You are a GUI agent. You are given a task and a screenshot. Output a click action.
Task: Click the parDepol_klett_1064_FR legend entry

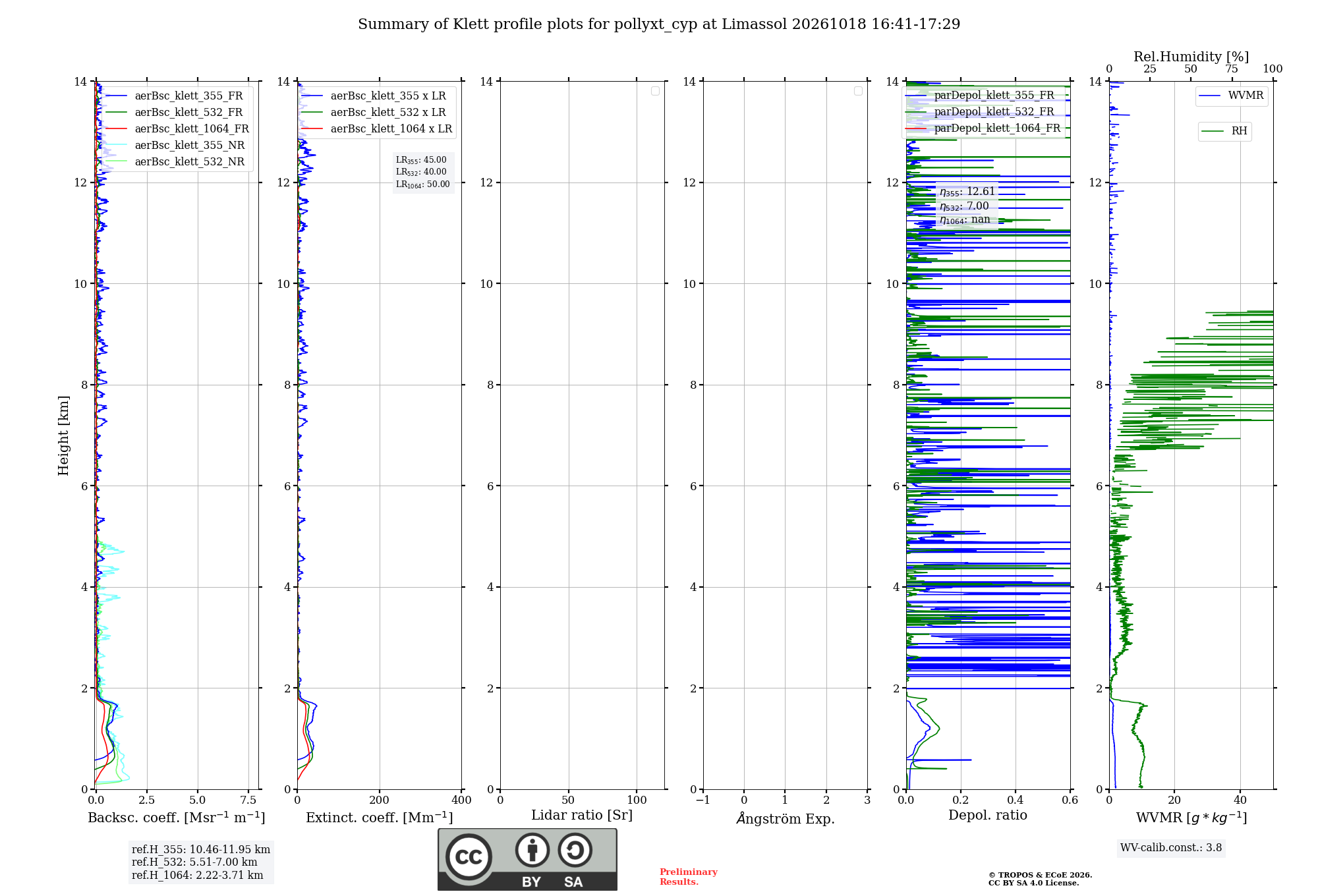983,128
